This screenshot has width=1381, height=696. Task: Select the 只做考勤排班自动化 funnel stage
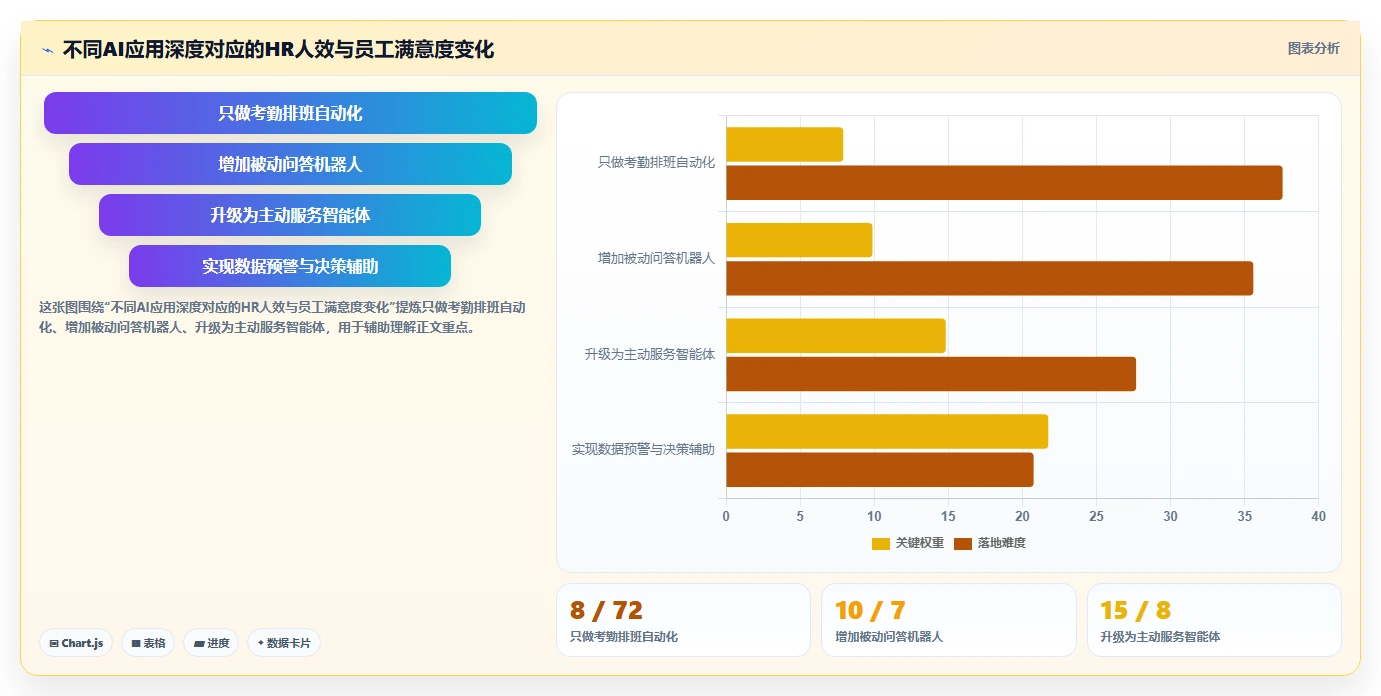pyautogui.click(x=290, y=113)
